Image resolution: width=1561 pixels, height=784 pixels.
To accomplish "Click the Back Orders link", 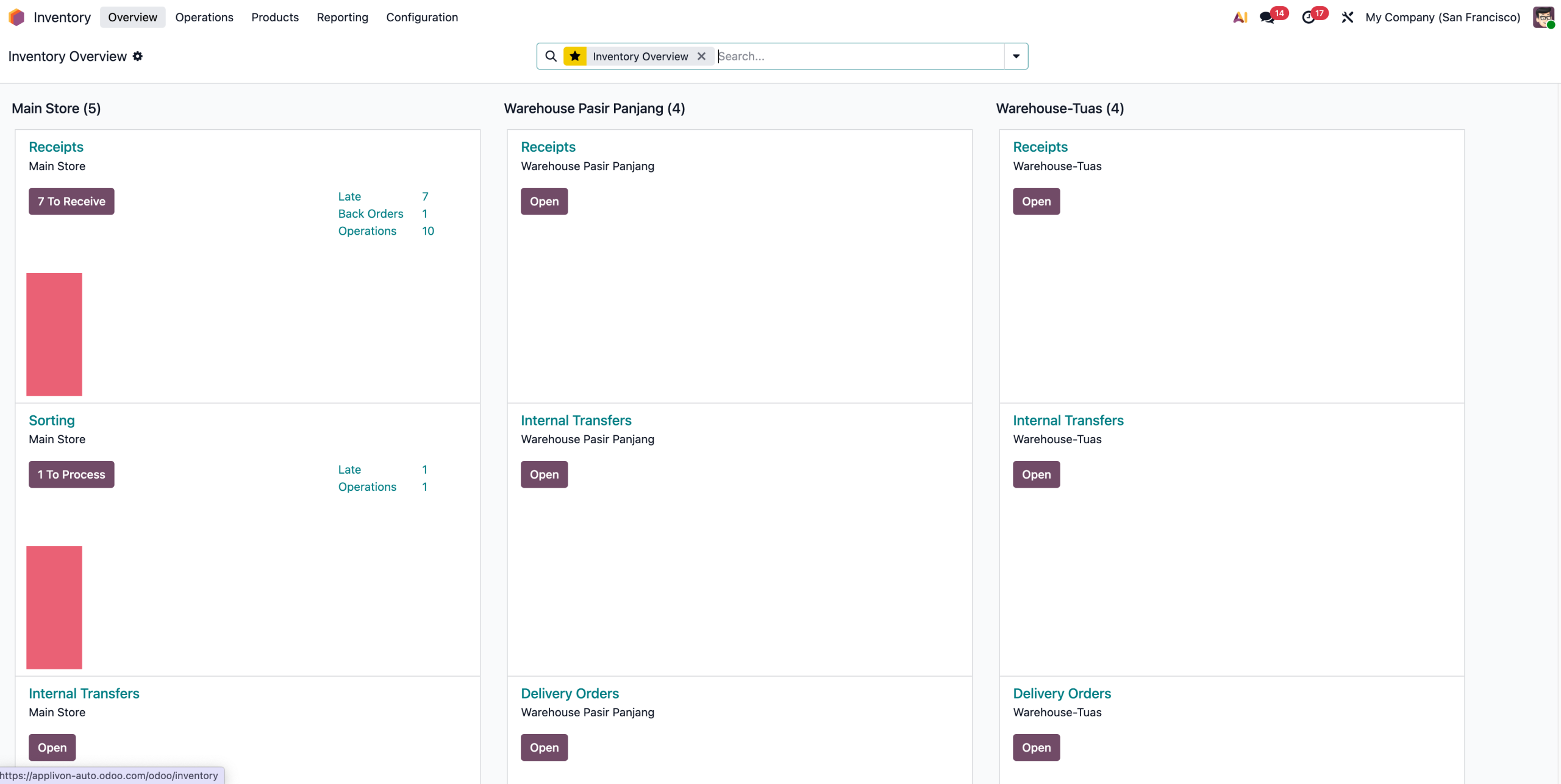I will point(371,213).
